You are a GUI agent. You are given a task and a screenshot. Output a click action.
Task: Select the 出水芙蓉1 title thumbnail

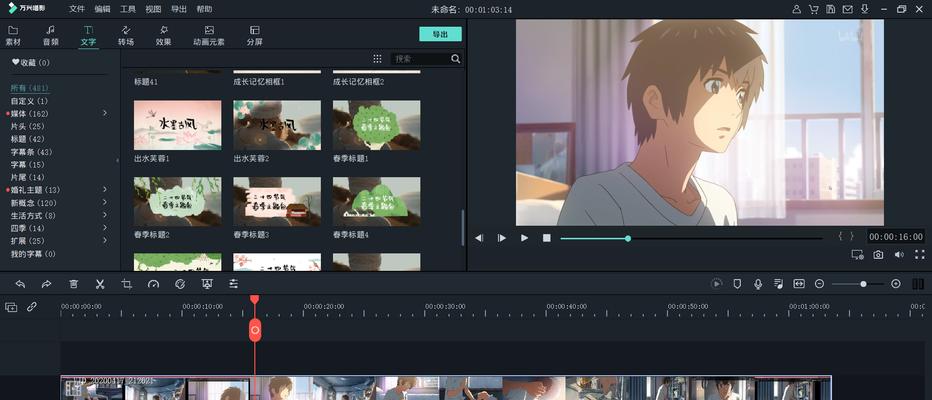click(x=178, y=125)
